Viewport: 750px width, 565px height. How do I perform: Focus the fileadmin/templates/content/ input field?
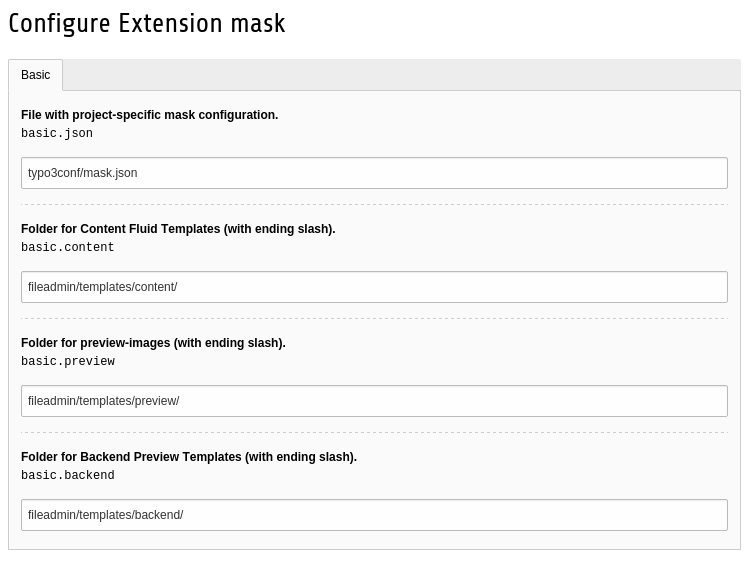374,287
